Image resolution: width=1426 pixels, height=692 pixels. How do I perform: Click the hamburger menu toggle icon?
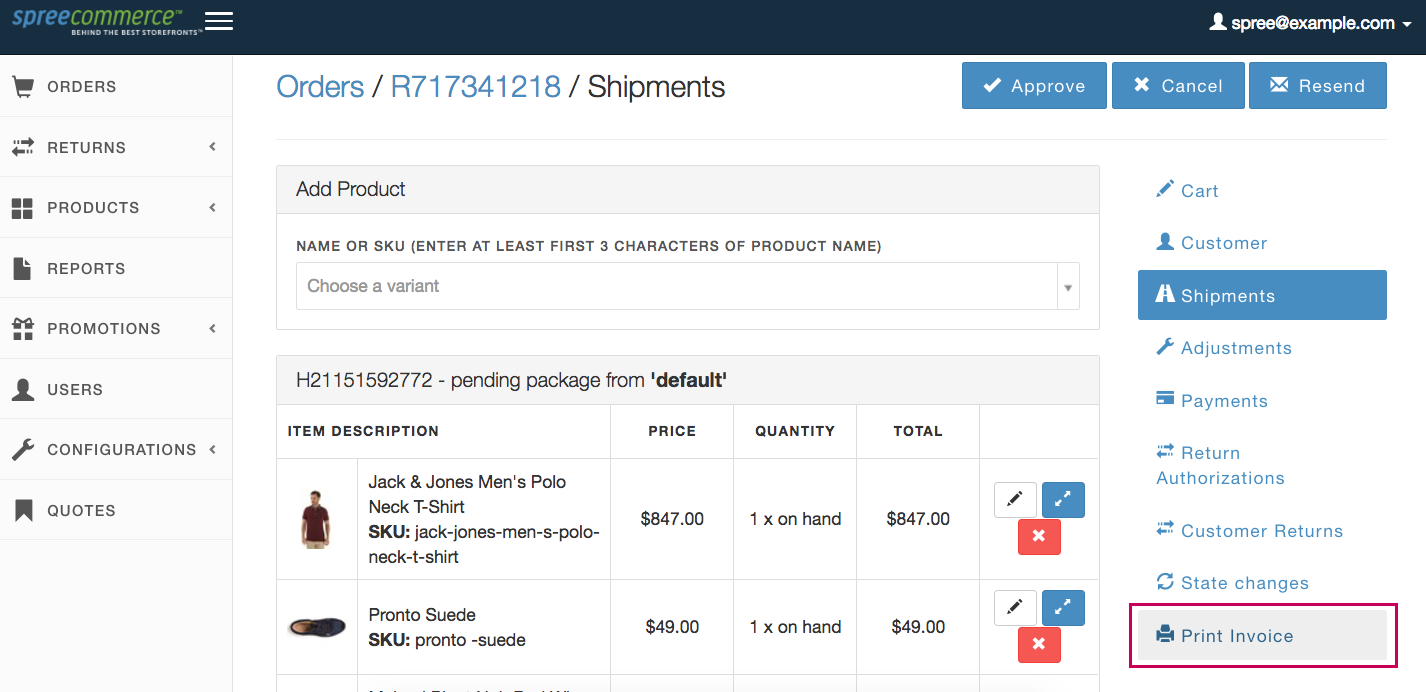point(218,21)
